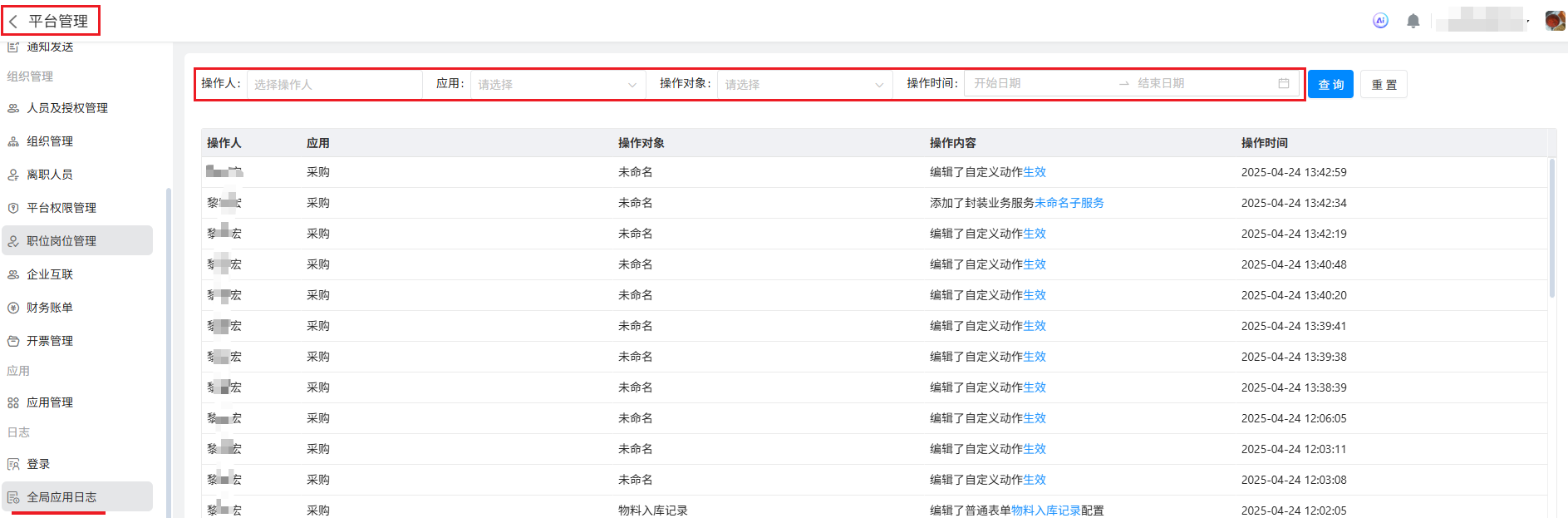This screenshot has height=518, width=1568.
Task: Open the 未命名子服务 link
Action: coord(1069,203)
